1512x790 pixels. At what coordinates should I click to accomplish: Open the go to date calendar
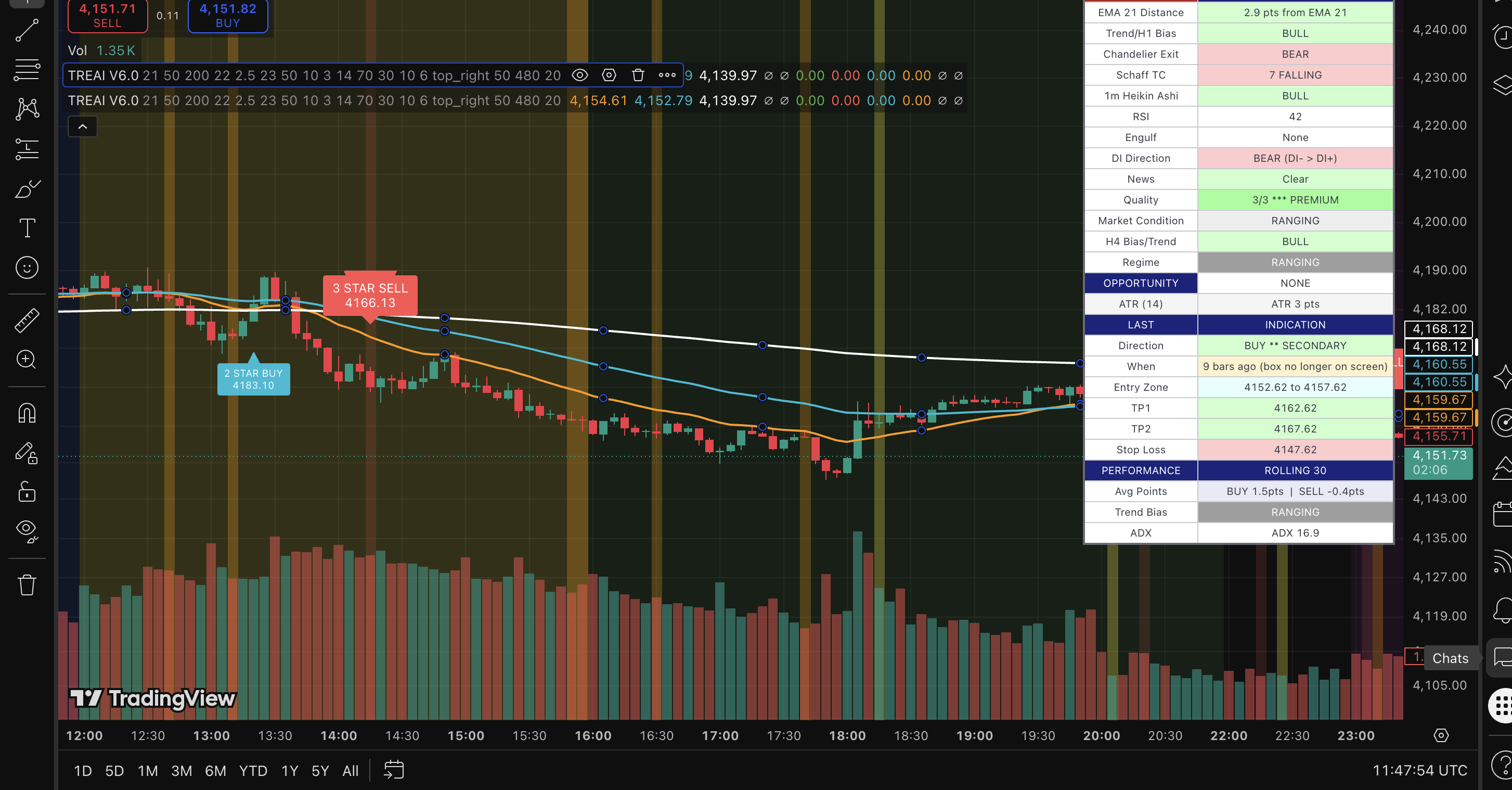pos(394,770)
